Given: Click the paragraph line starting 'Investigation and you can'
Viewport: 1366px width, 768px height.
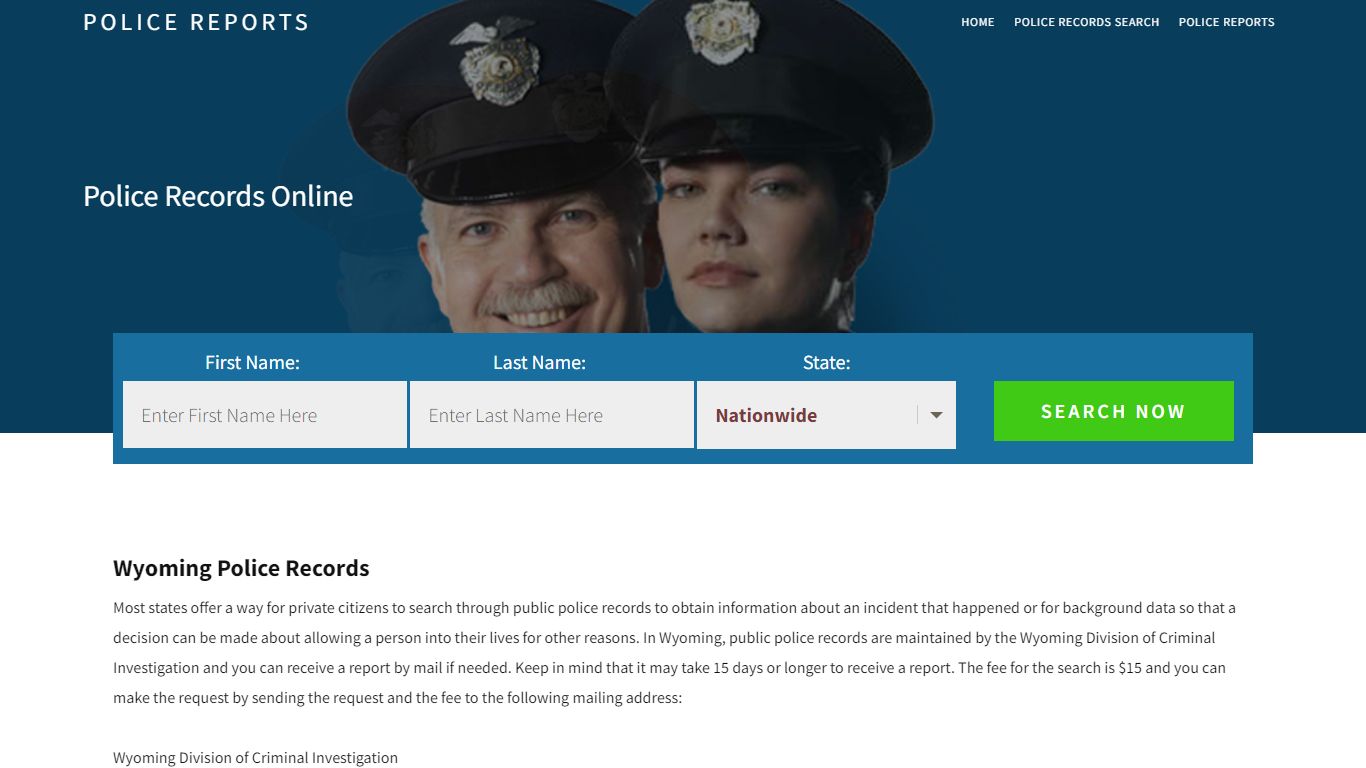Looking at the screenshot, I should pyautogui.click(x=669, y=668).
